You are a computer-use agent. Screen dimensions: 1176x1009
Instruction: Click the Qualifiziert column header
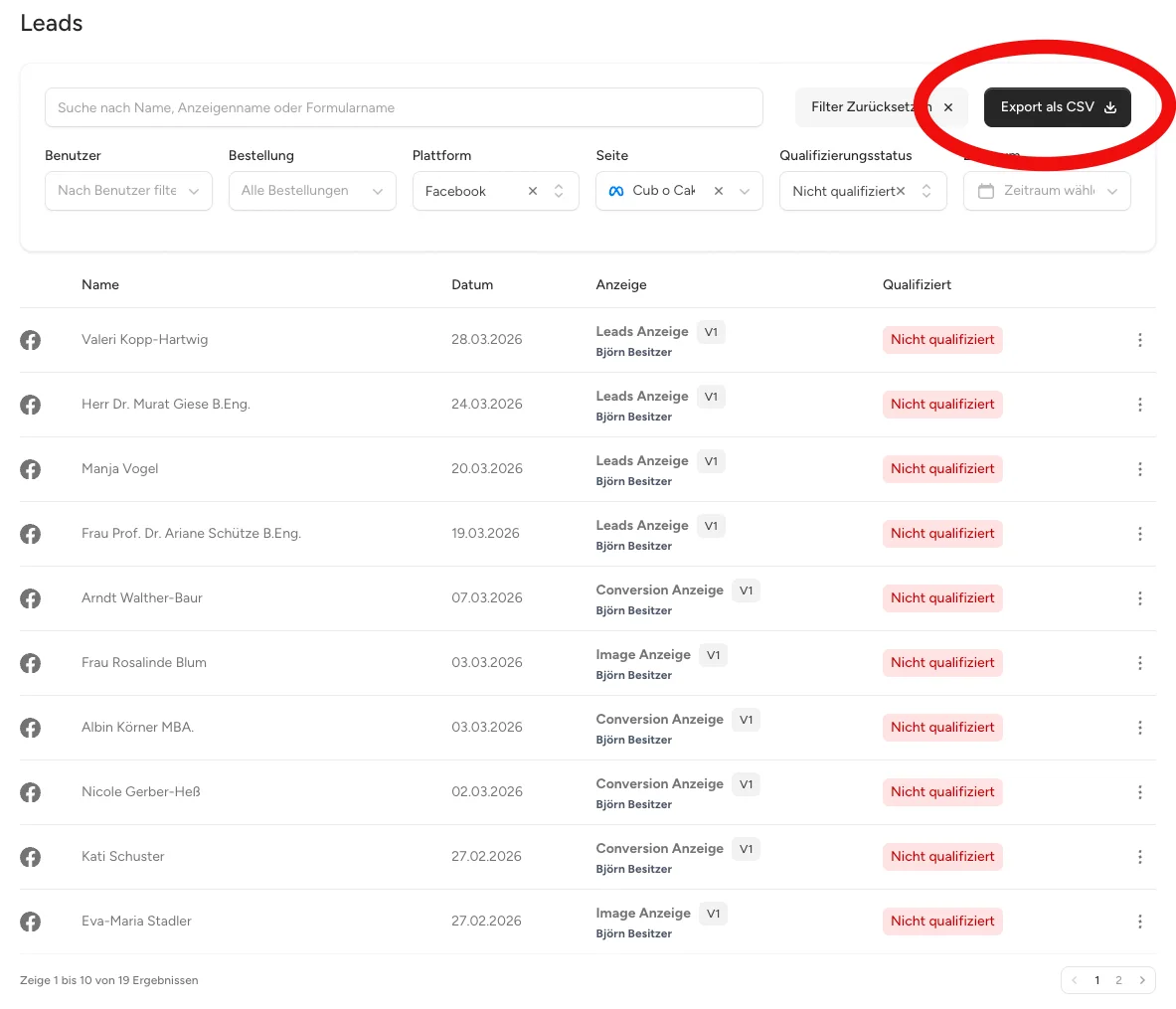(917, 285)
